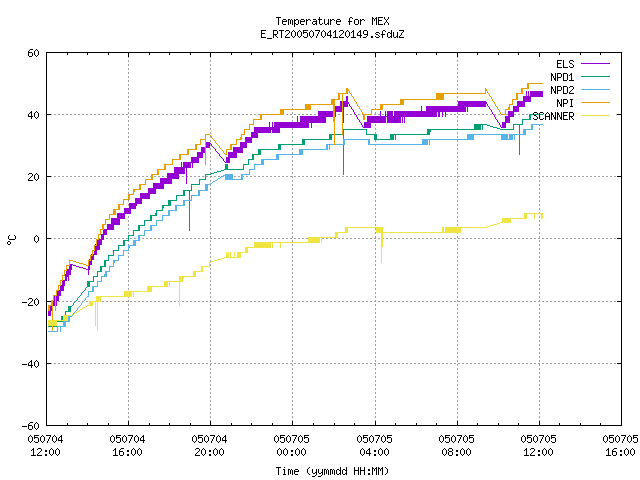Click the x-axis label '050705 08:00'
The width and height of the screenshot is (640, 480).
pyautogui.click(x=456, y=445)
